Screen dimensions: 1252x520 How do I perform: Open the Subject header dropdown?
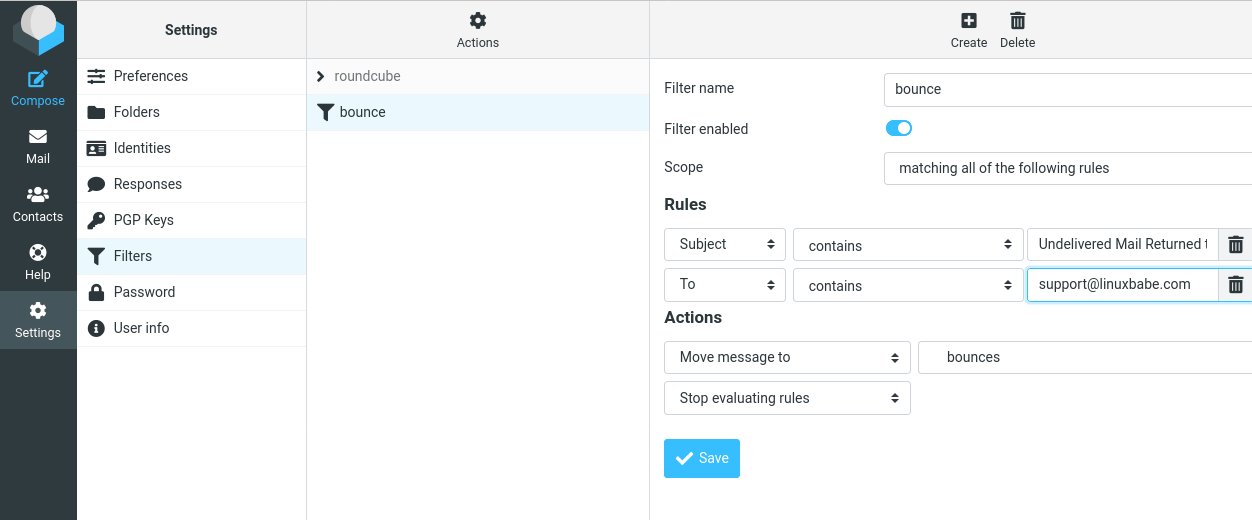(725, 244)
